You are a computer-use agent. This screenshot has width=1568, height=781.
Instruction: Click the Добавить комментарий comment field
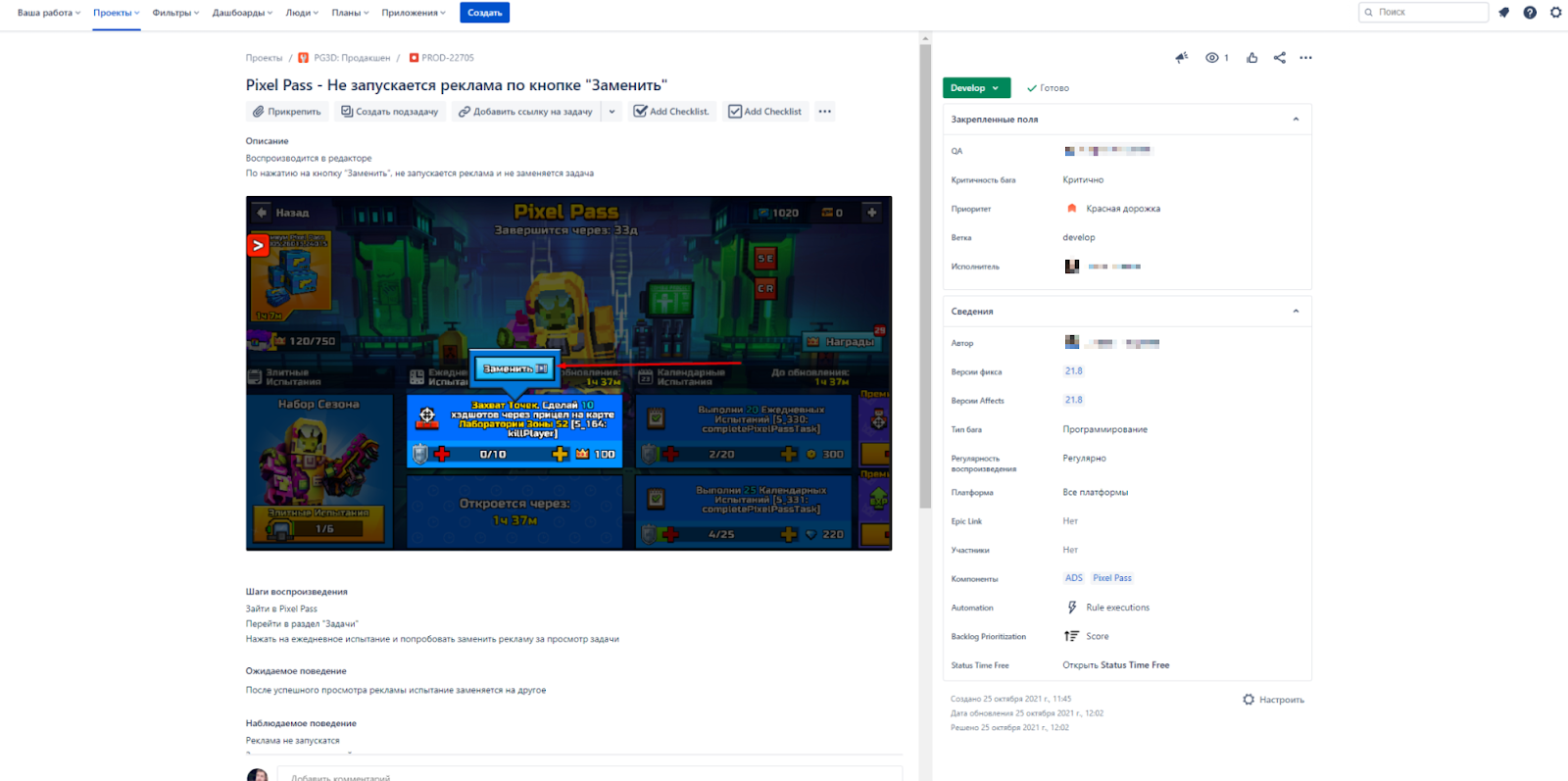coord(590,774)
